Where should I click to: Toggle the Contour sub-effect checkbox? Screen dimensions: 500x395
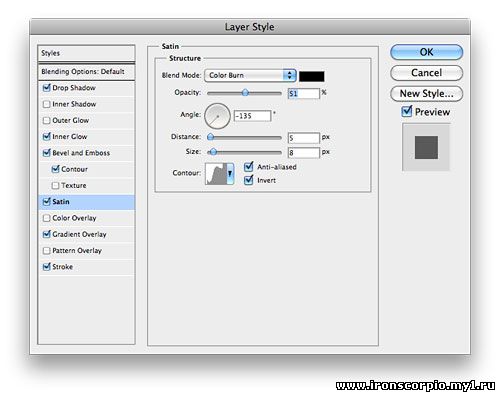tap(56, 169)
